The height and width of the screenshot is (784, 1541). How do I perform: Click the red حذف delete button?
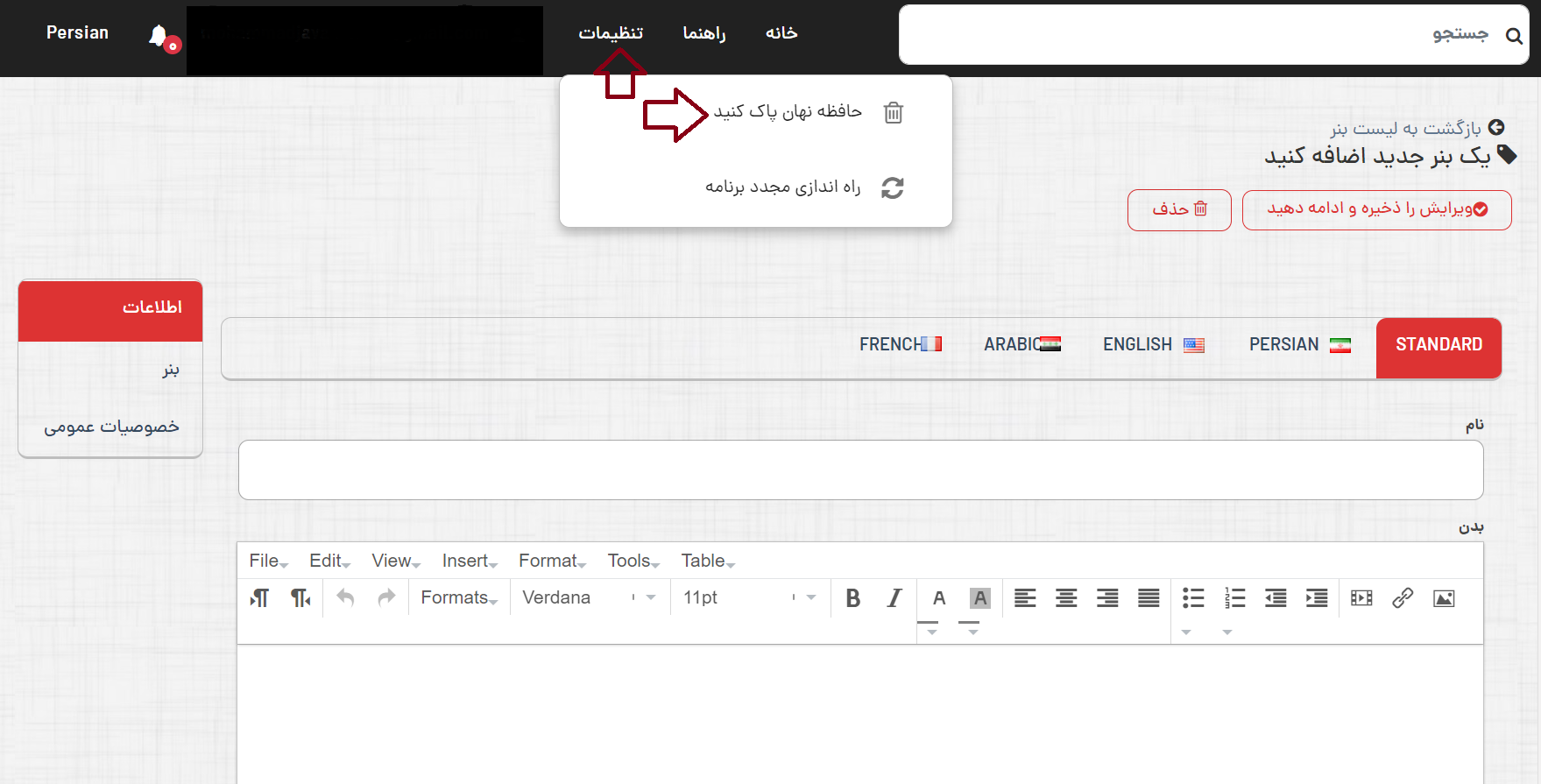click(1178, 209)
